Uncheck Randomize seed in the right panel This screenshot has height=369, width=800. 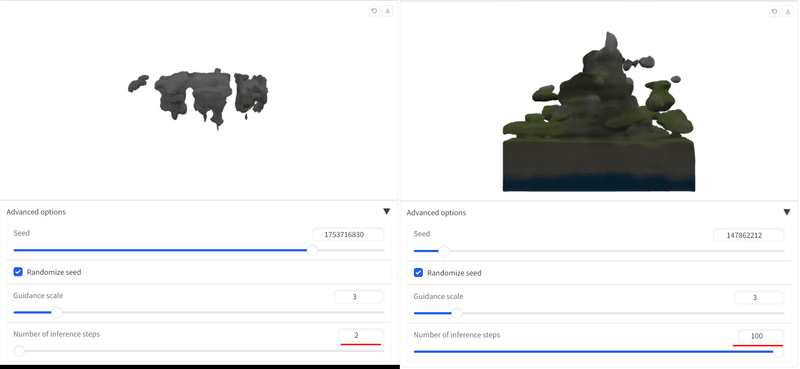(418, 273)
